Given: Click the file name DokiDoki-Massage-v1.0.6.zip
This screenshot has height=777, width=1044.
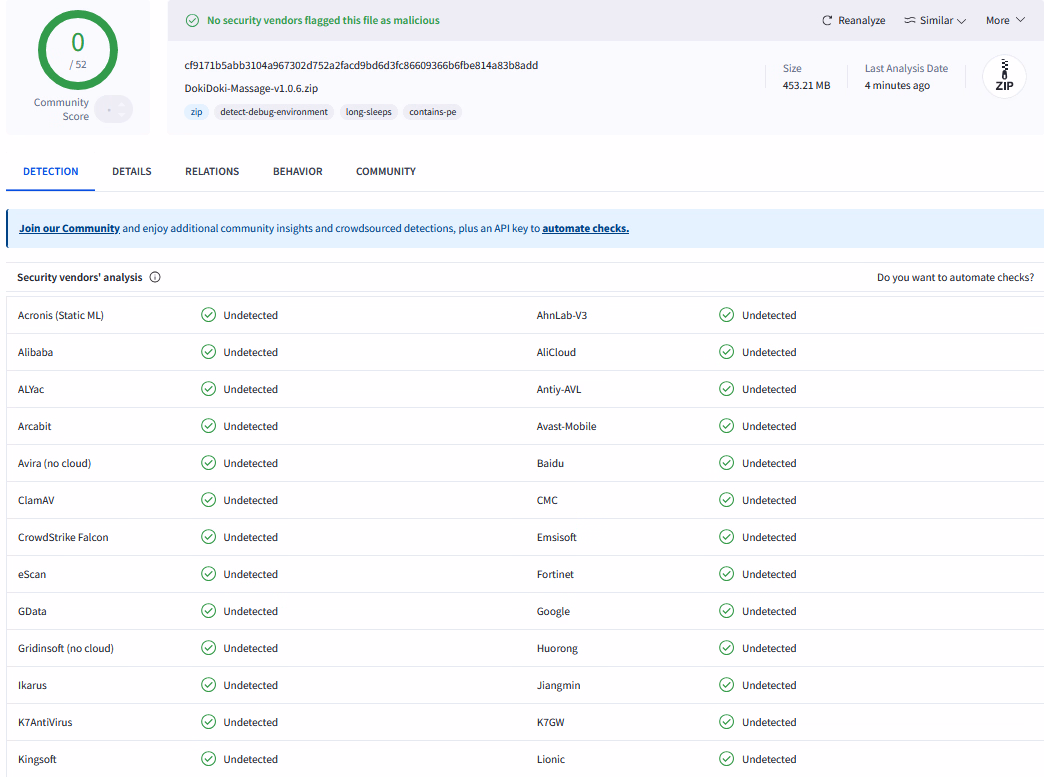Looking at the screenshot, I should (251, 89).
